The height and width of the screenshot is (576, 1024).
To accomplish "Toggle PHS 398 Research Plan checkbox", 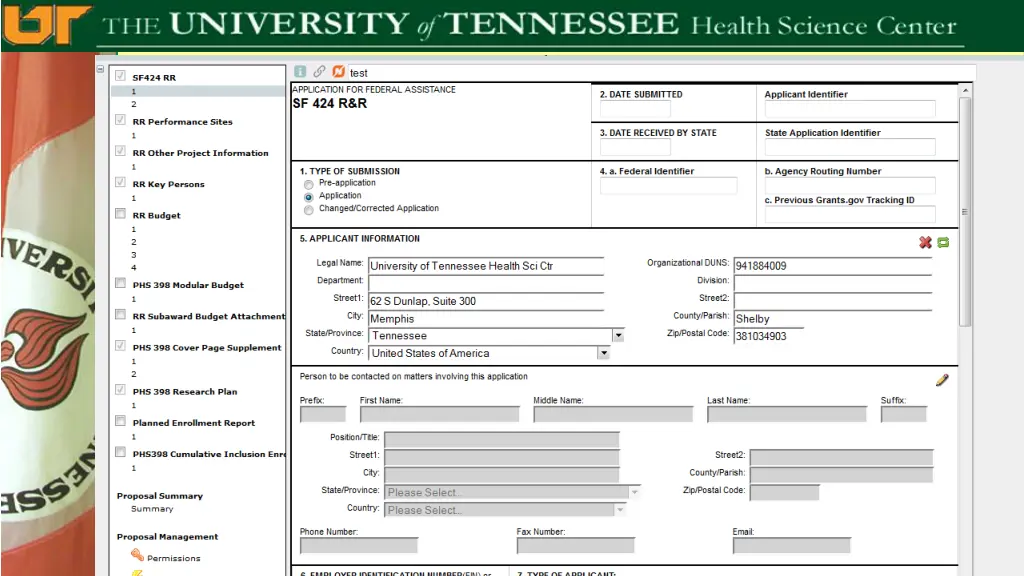I will [120, 390].
